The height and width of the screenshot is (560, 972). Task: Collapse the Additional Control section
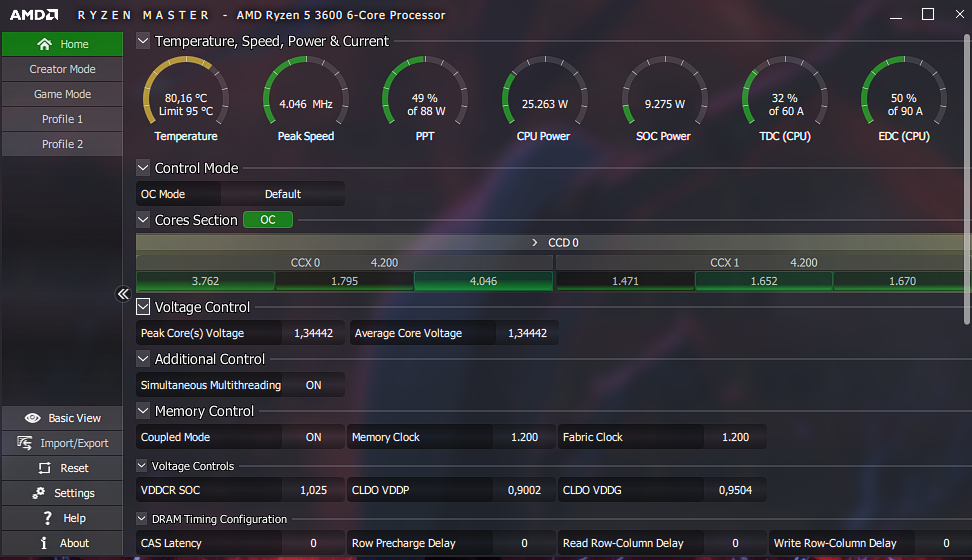click(x=143, y=358)
